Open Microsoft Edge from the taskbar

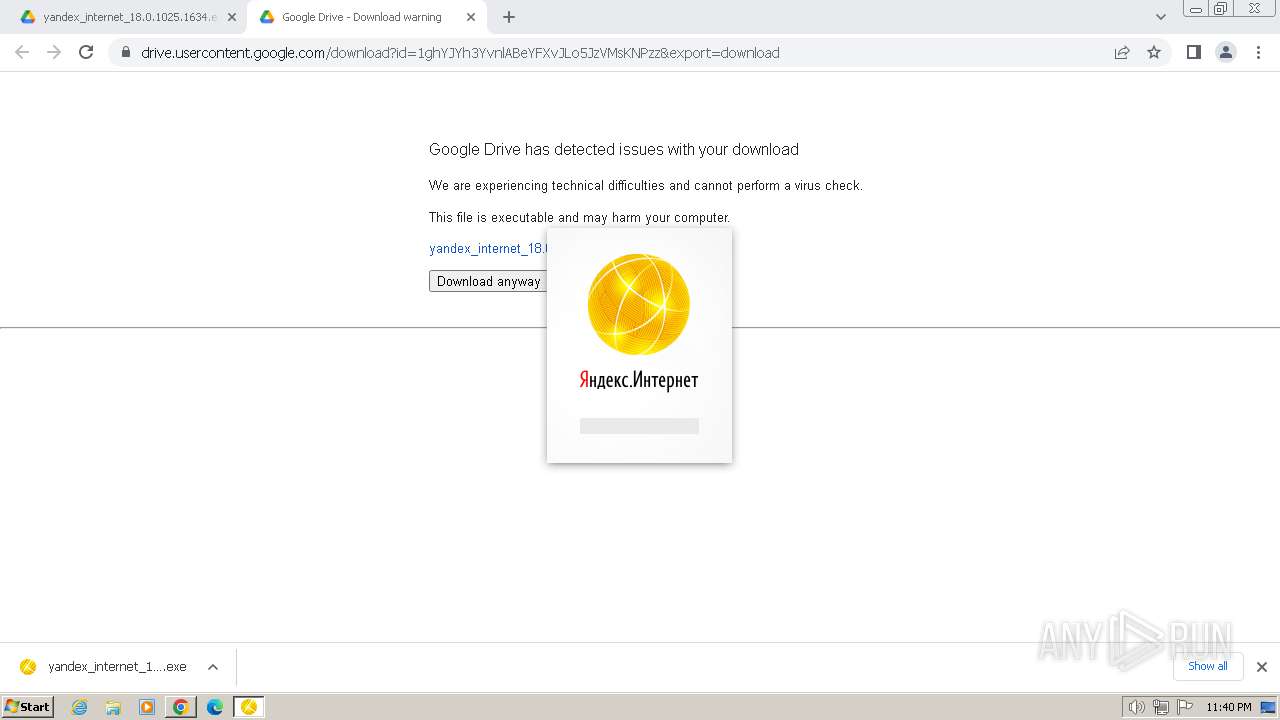pyautogui.click(x=215, y=707)
